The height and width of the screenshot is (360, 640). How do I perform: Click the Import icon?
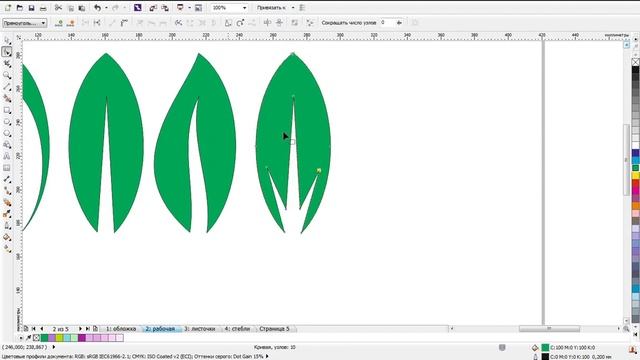[x=153, y=8]
